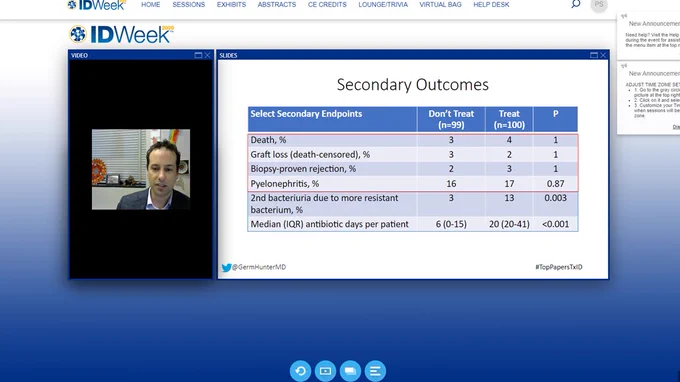The image size is (680, 382).
Task: Click the Treat (n=100) column header
Action: pyautogui.click(x=509, y=119)
